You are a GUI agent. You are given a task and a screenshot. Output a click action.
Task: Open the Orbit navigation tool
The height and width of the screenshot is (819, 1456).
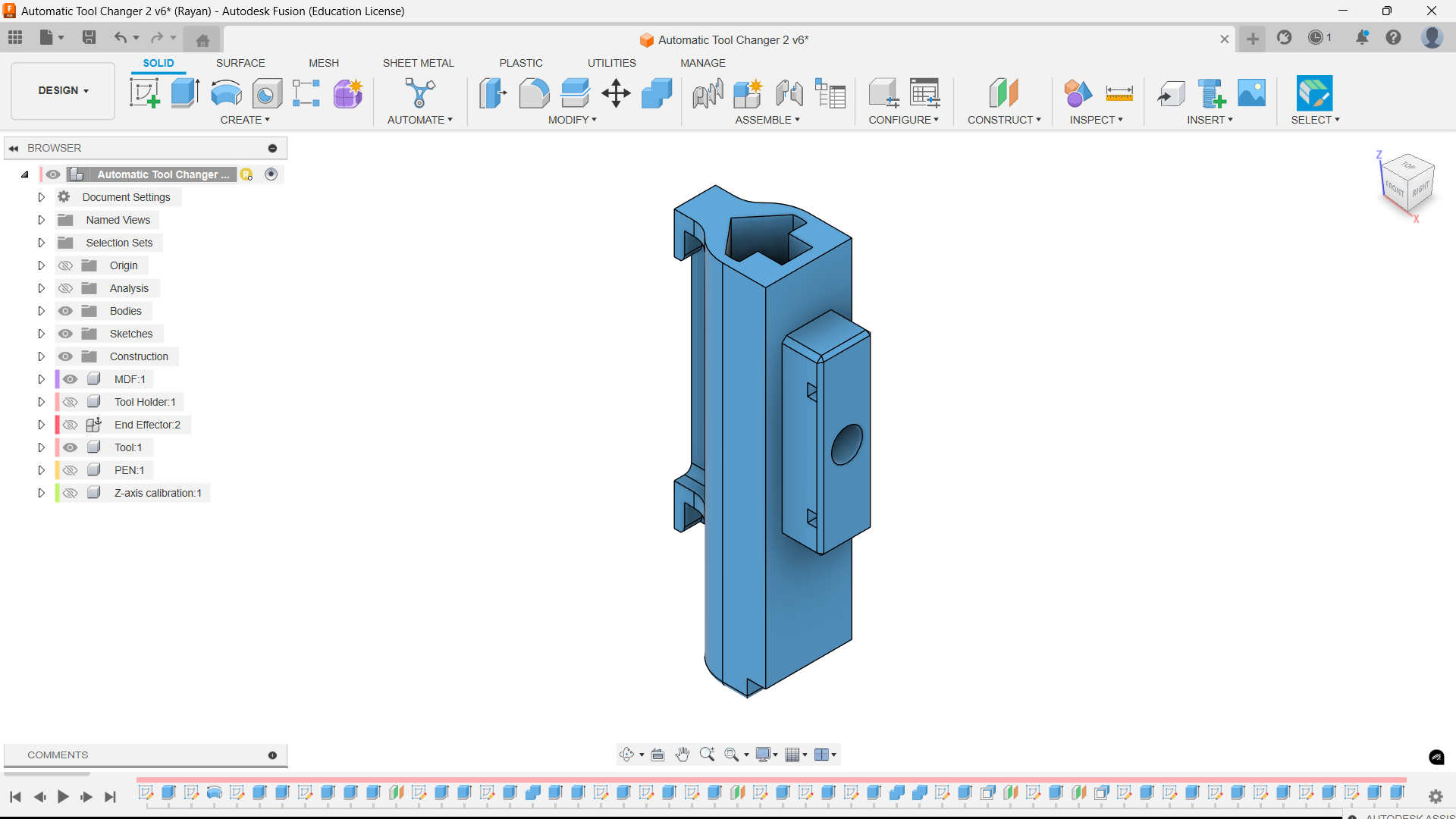point(626,755)
